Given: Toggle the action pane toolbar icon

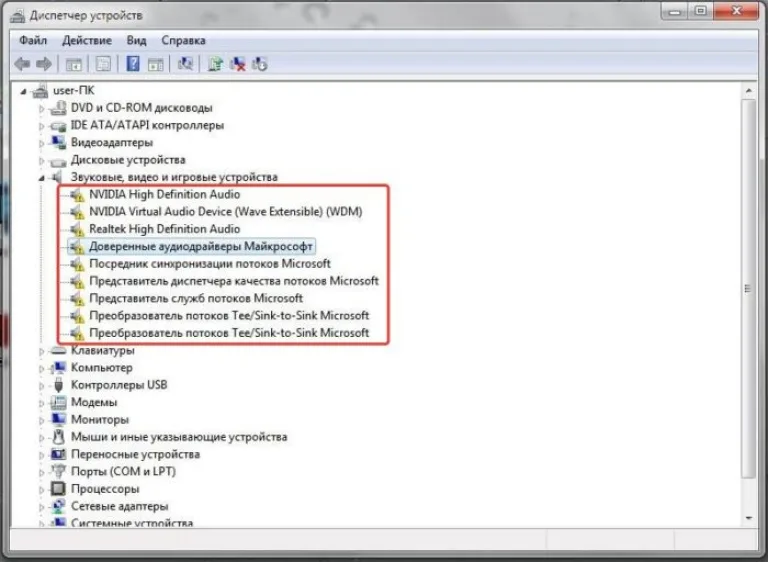Looking at the screenshot, I should [x=156, y=64].
